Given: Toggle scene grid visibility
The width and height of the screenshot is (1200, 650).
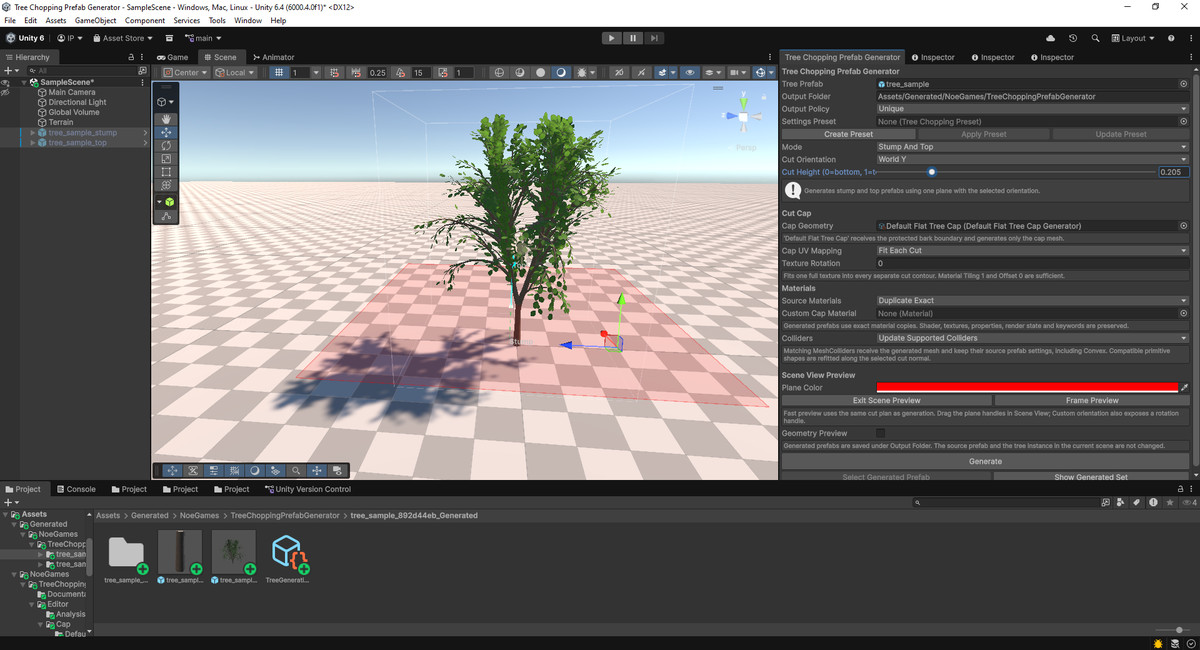Looking at the screenshot, I should point(279,73).
